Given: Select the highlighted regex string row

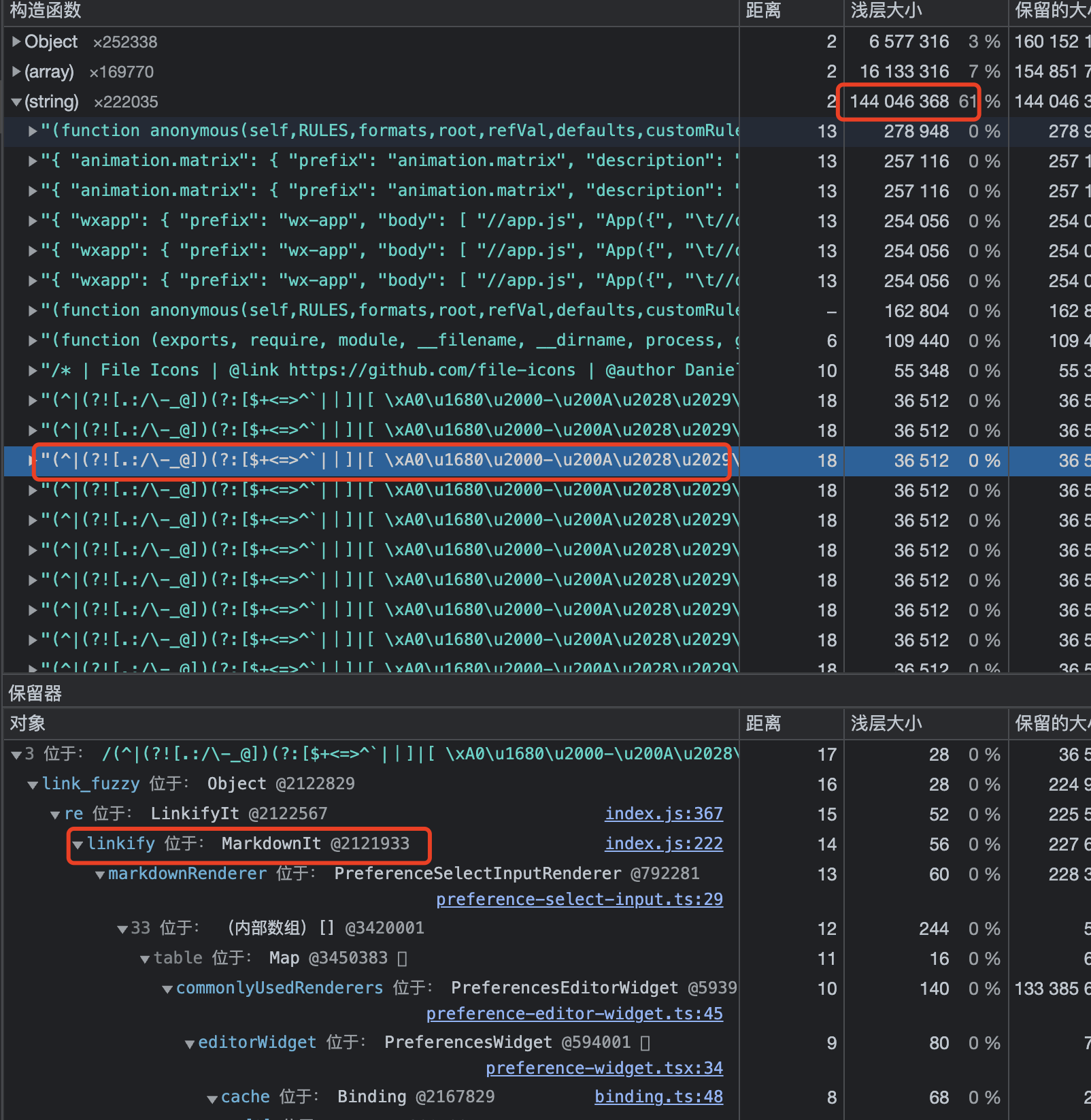Looking at the screenshot, I should pos(381,461).
